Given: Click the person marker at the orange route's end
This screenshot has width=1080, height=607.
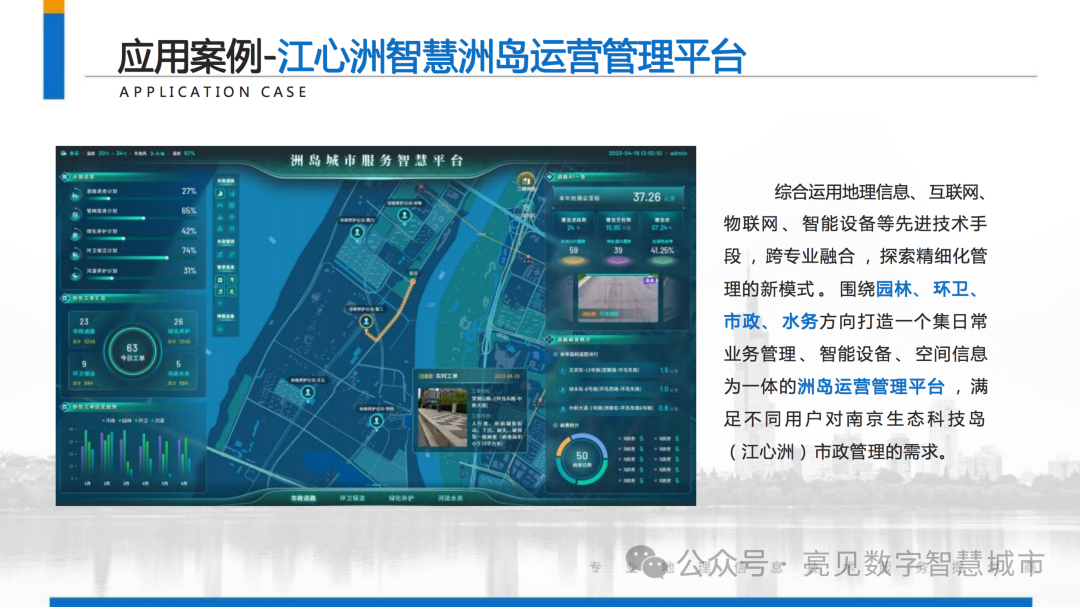Looking at the screenshot, I should coord(366,322).
